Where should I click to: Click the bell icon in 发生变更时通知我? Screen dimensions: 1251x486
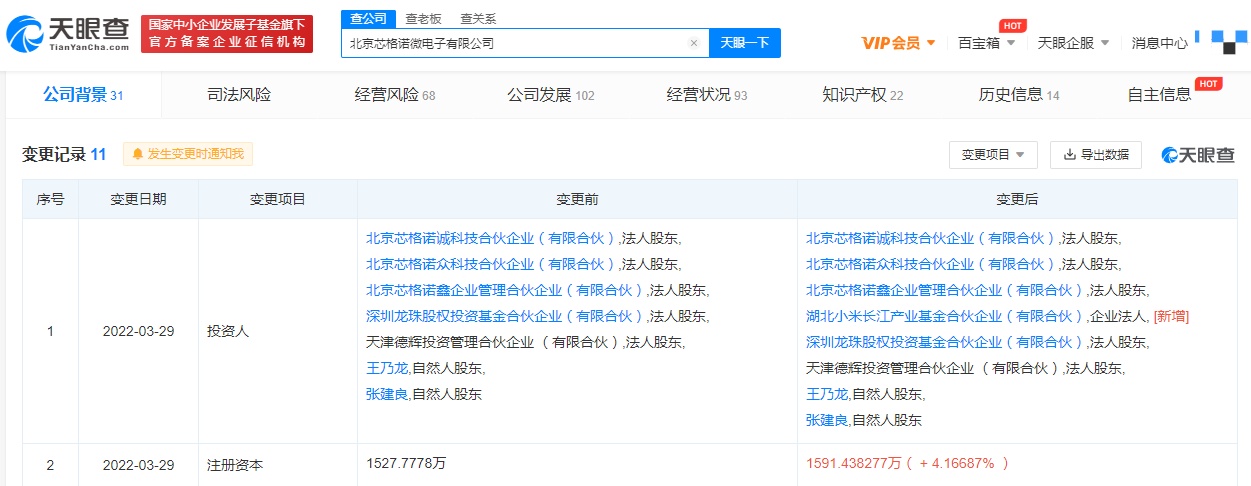pyautogui.click(x=138, y=154)
